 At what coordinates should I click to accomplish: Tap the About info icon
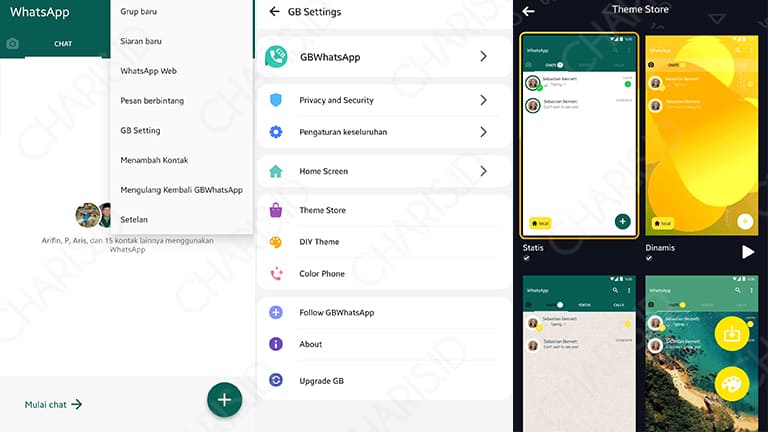[276, 344]
